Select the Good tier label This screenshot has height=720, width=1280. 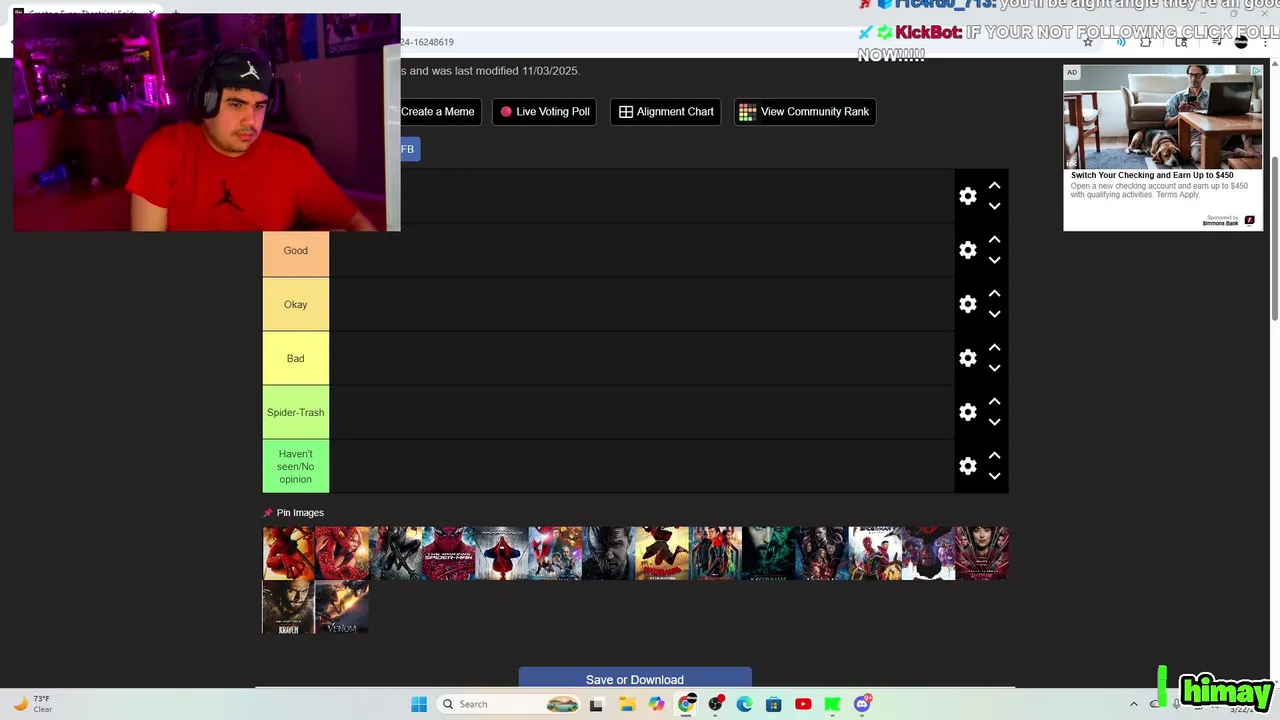295,250
